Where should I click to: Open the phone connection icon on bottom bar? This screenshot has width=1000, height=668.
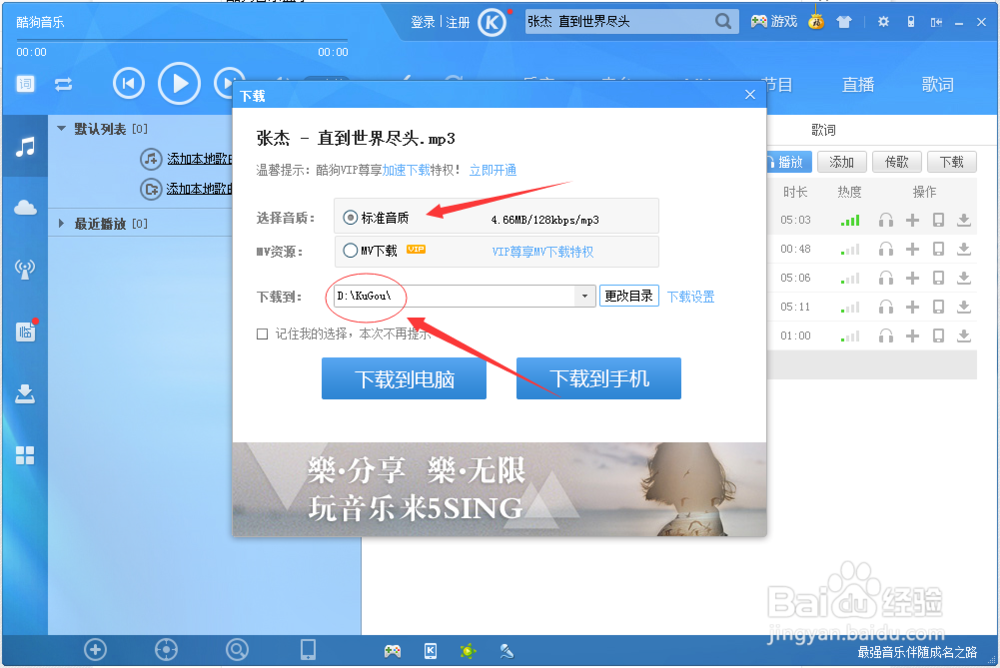click(x=307, y=650)
